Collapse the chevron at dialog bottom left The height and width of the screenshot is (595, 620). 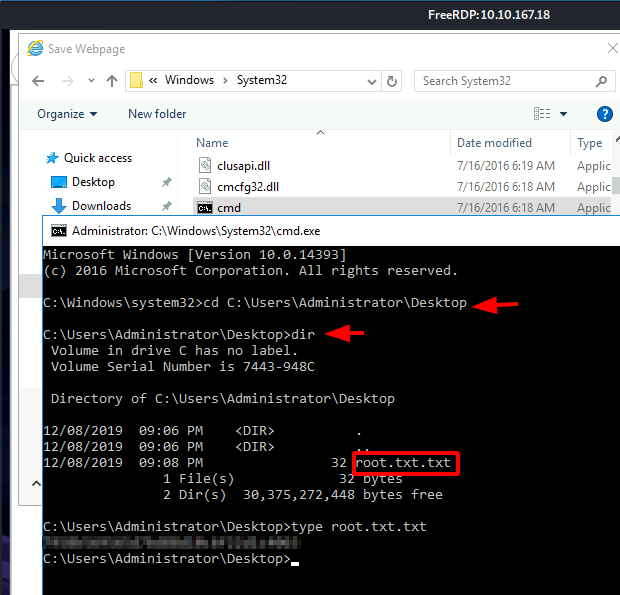click(36, 483)
